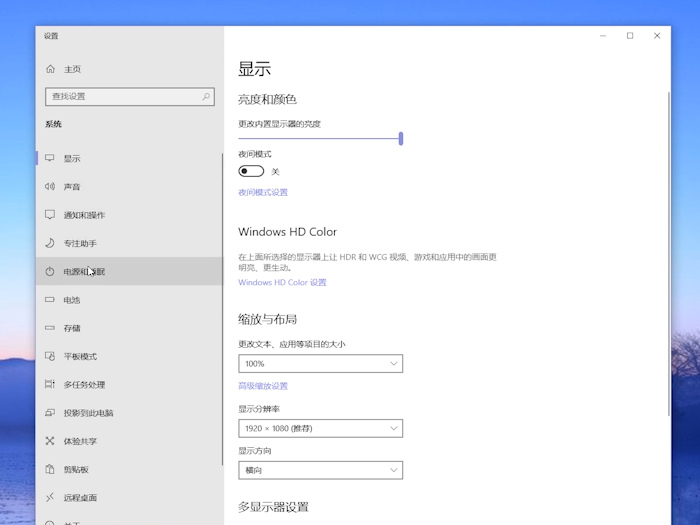Open the Windows HD Color 设置 link

282,282
